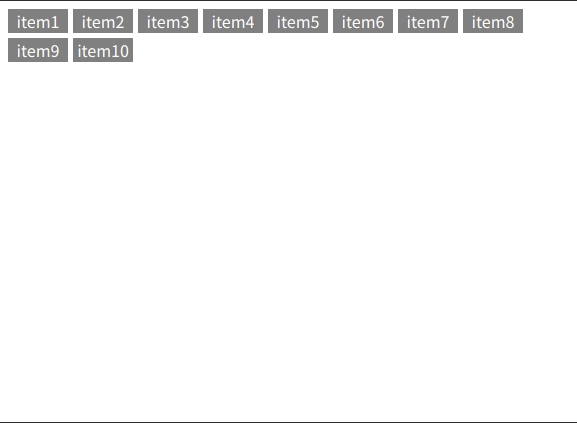
Task: Click on item4
Action: point(233,21)
